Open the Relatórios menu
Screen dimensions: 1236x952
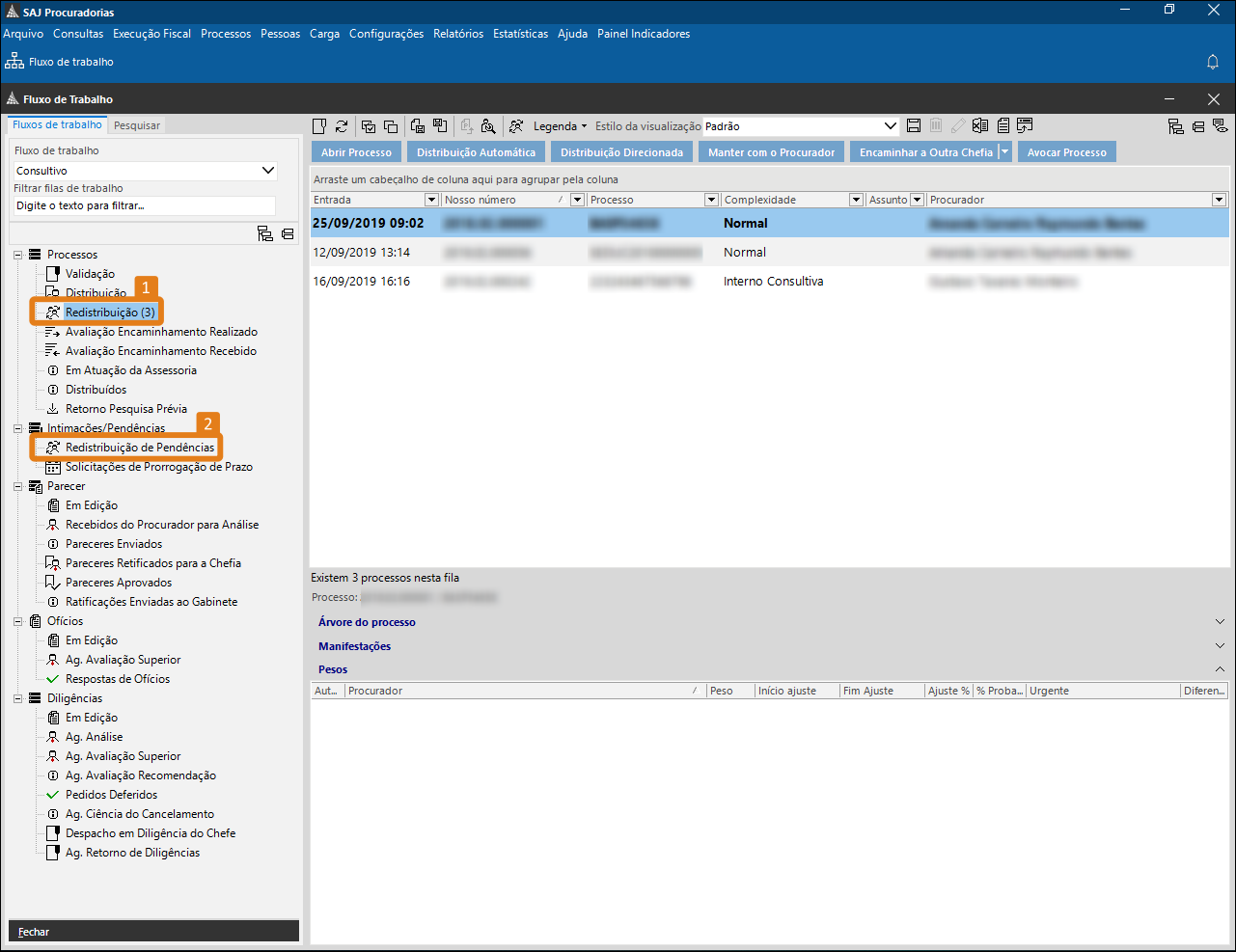coord(458,34)
